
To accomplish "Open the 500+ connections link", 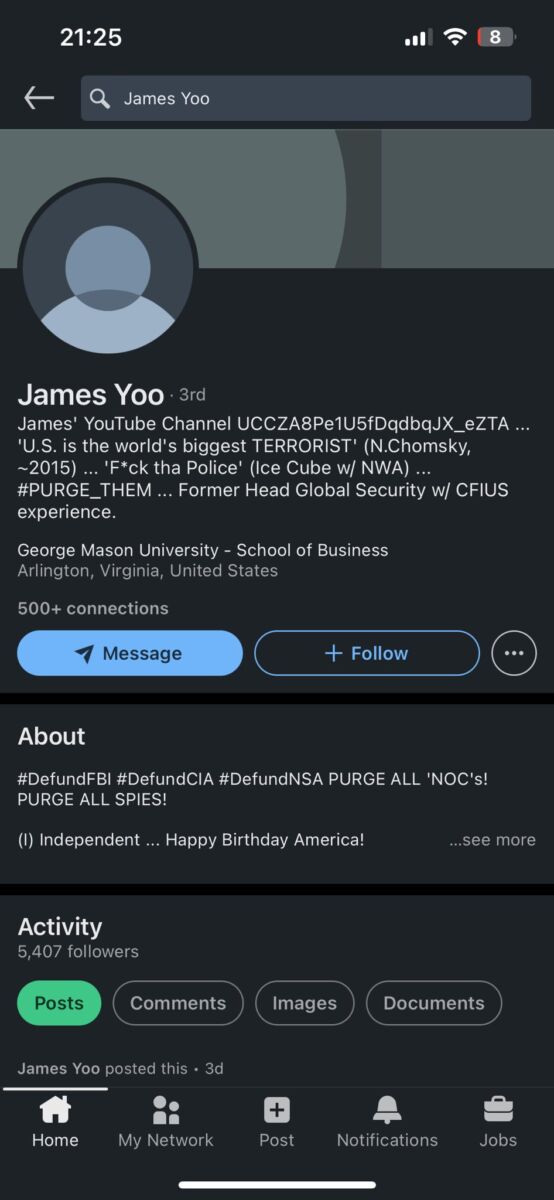I will [x=93, y=608].
